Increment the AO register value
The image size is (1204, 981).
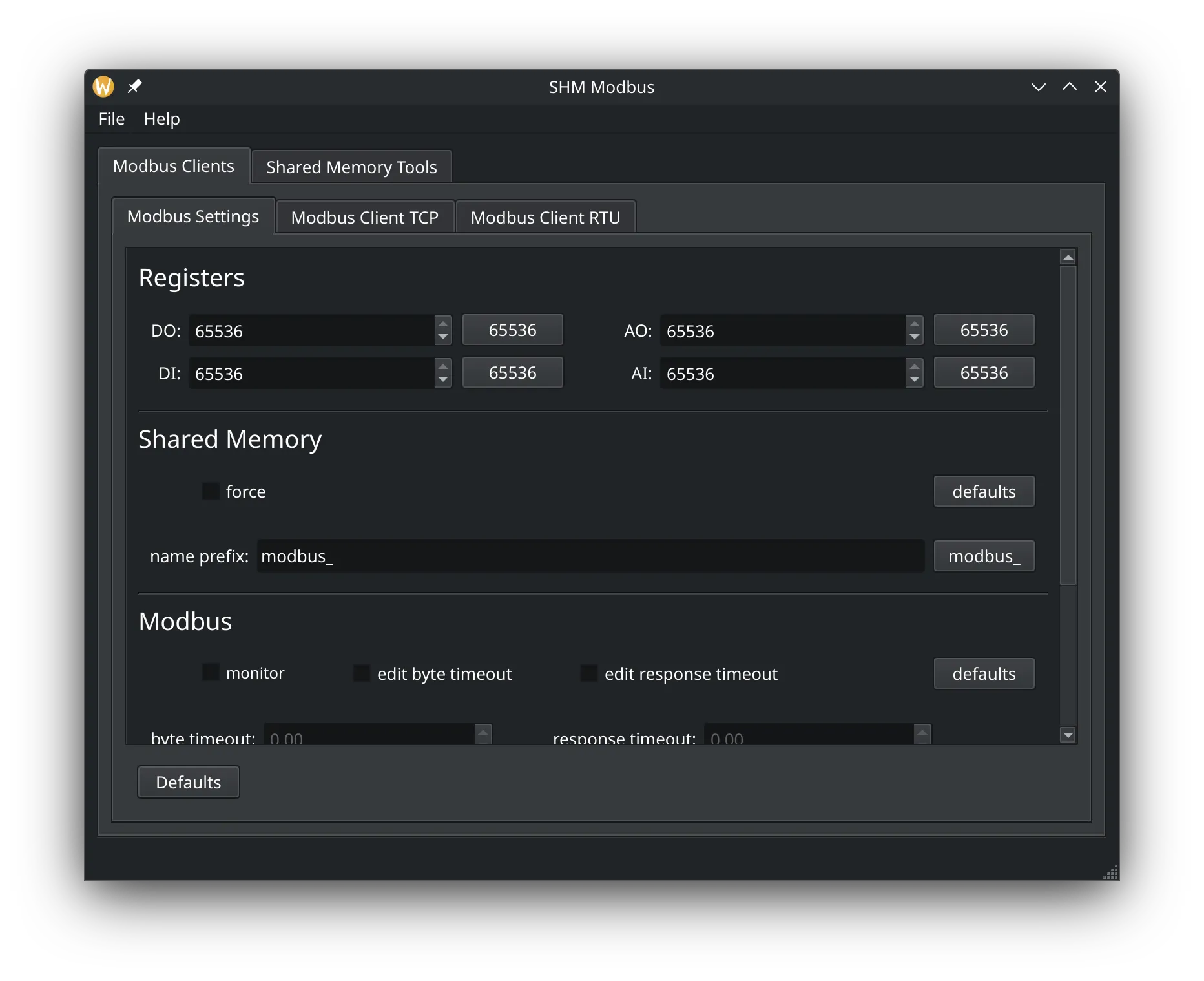coord(914,324)
